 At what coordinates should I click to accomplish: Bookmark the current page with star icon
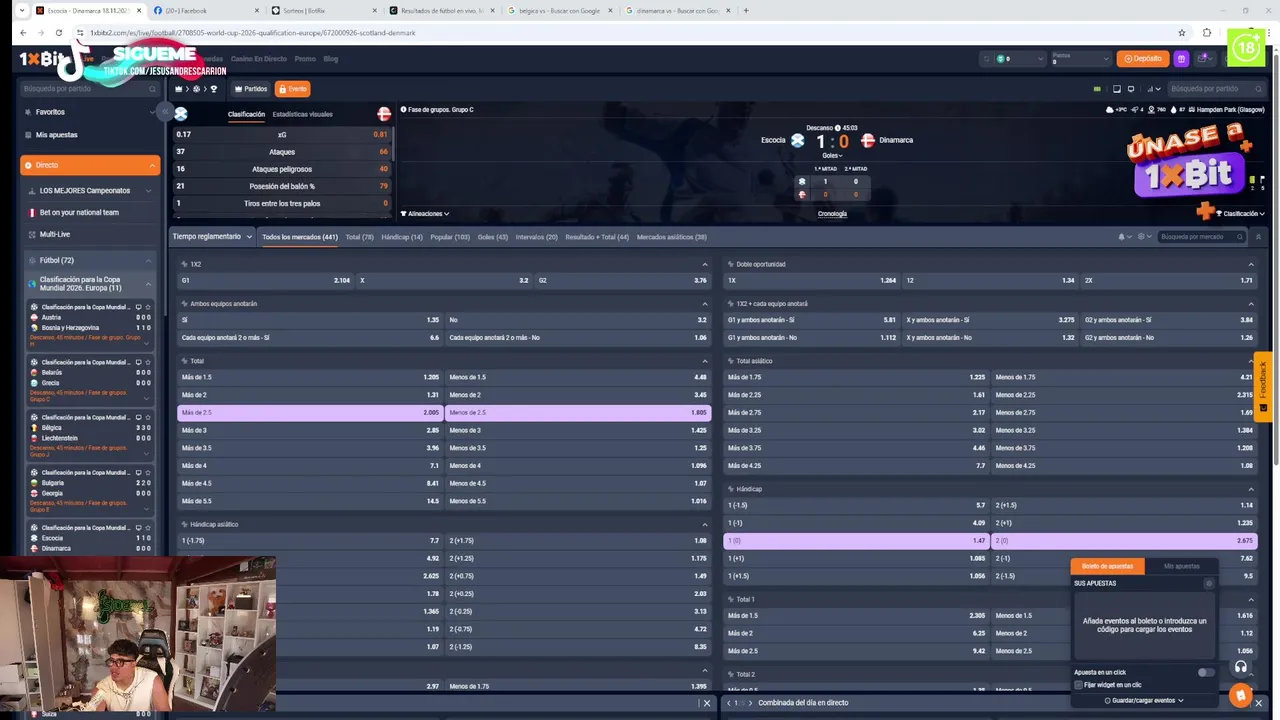[1182, 33]
